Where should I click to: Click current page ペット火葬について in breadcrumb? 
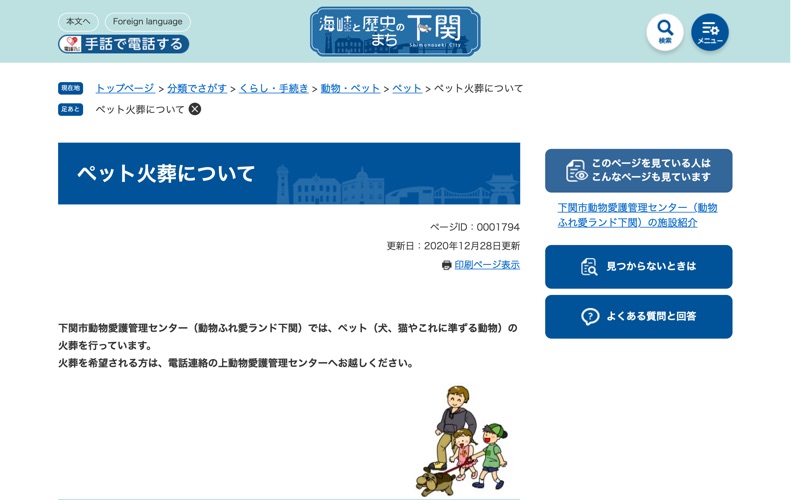point(479,88)
